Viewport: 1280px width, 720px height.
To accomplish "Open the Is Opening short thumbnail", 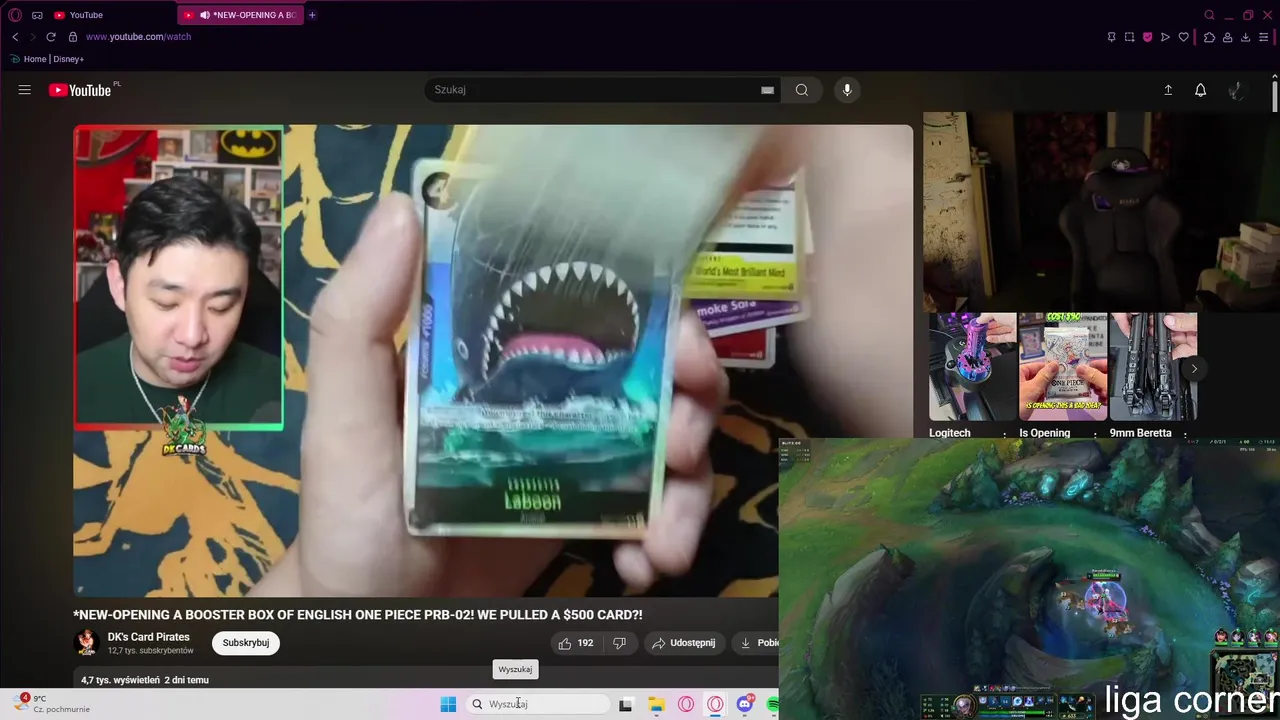I will tap(1062, 366).
